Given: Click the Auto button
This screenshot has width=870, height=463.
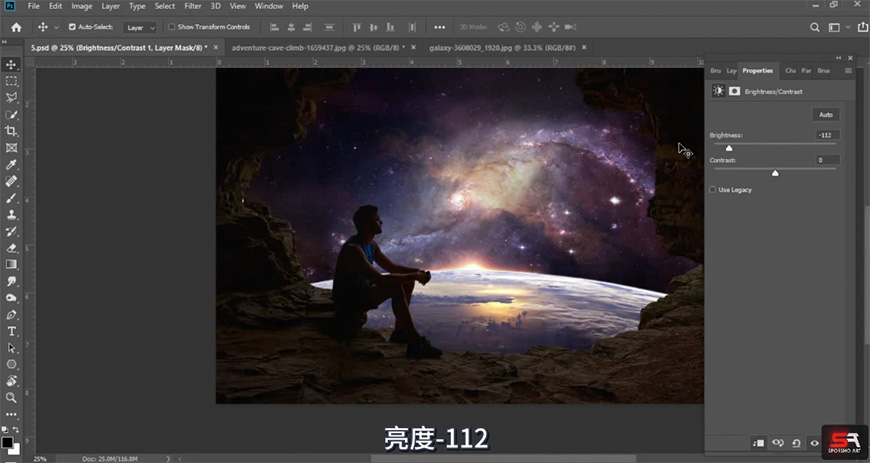Looking at the screenshot, I should coord(826,115).
